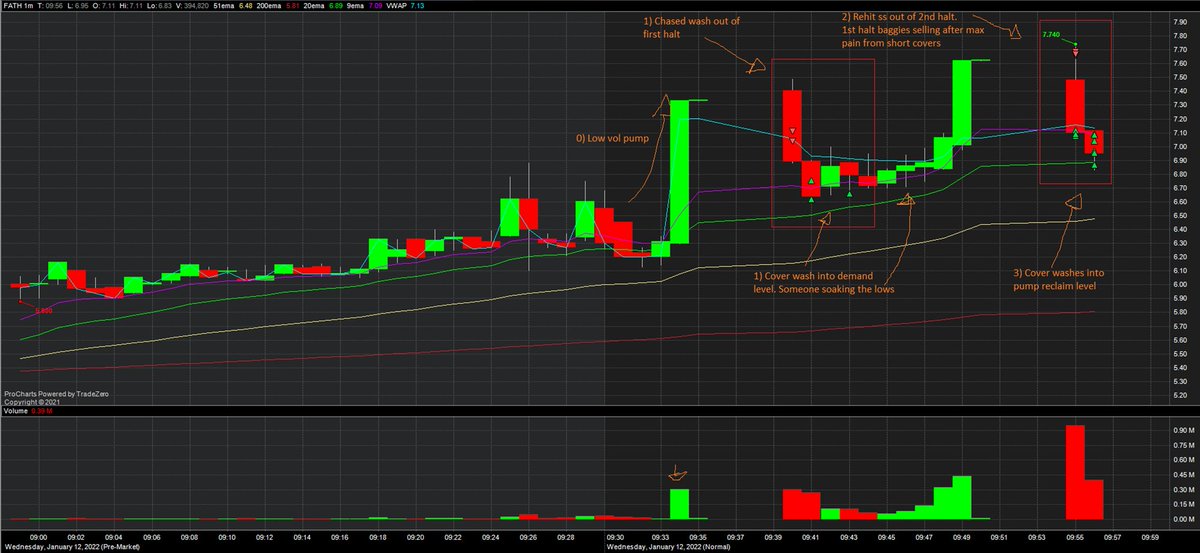Click the 200ema value 5.81
Viewport: 1200px width, 553px height.
click(292, 6)
